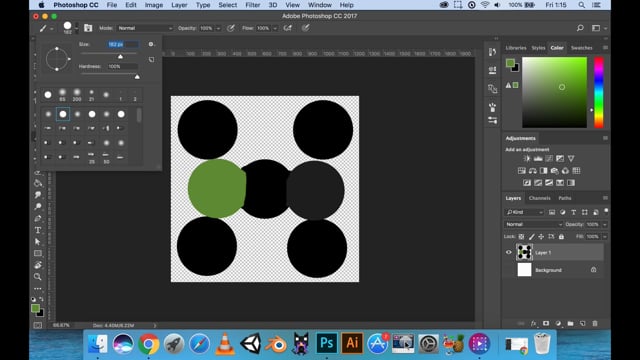640x360 pixels.
Task: Select the Background layer row
Action: pyautogui.click(x=553, y=270)
